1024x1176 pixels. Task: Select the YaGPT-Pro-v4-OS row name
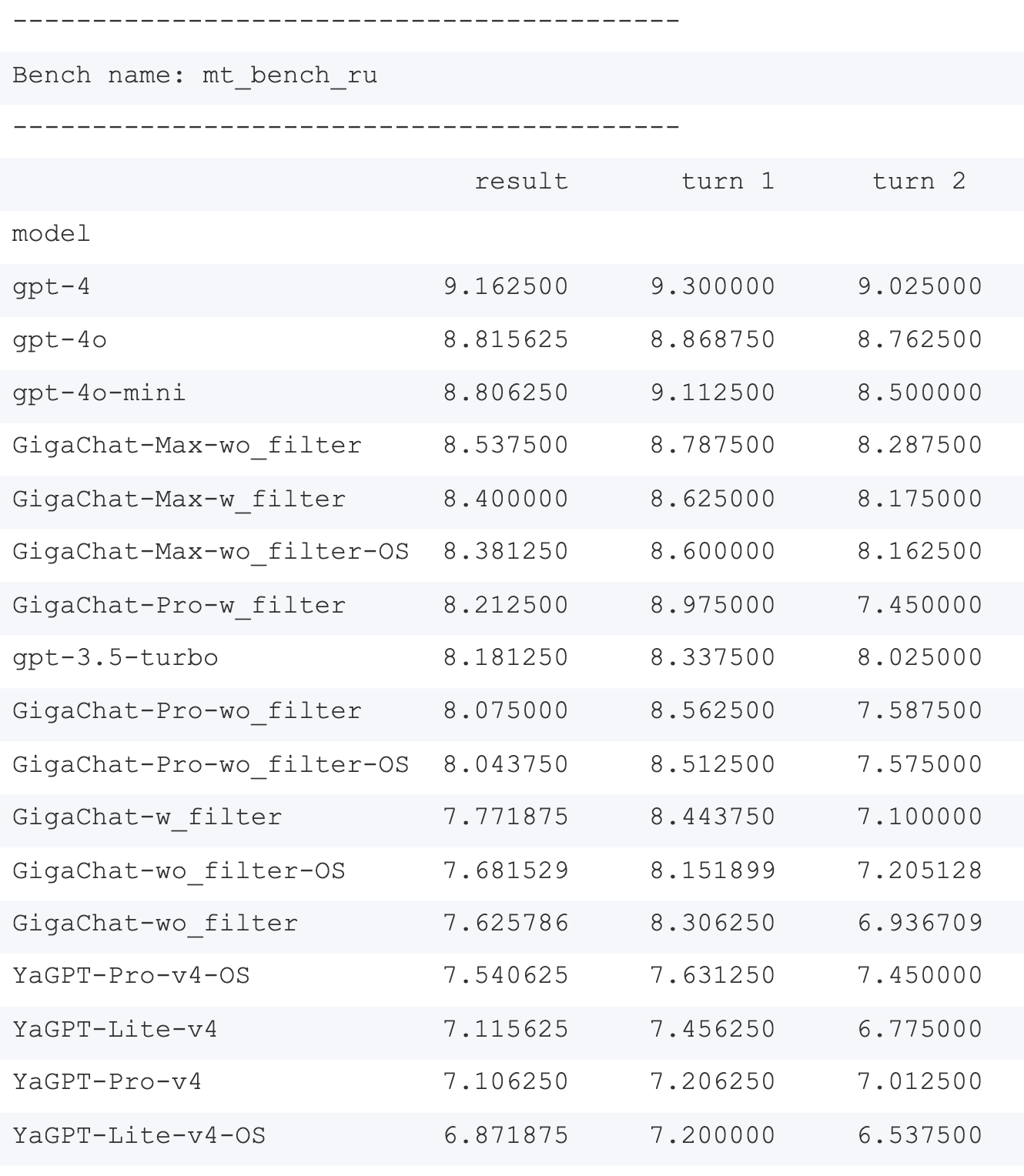click(x=131, y=977)
